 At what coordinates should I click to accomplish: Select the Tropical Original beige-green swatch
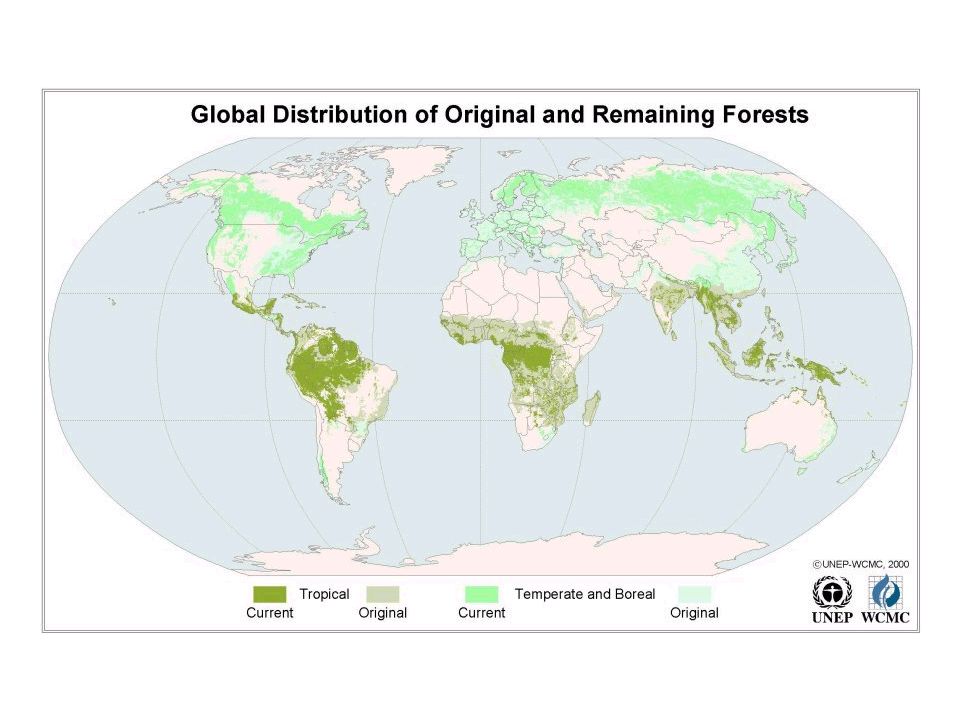coord(383,594)
